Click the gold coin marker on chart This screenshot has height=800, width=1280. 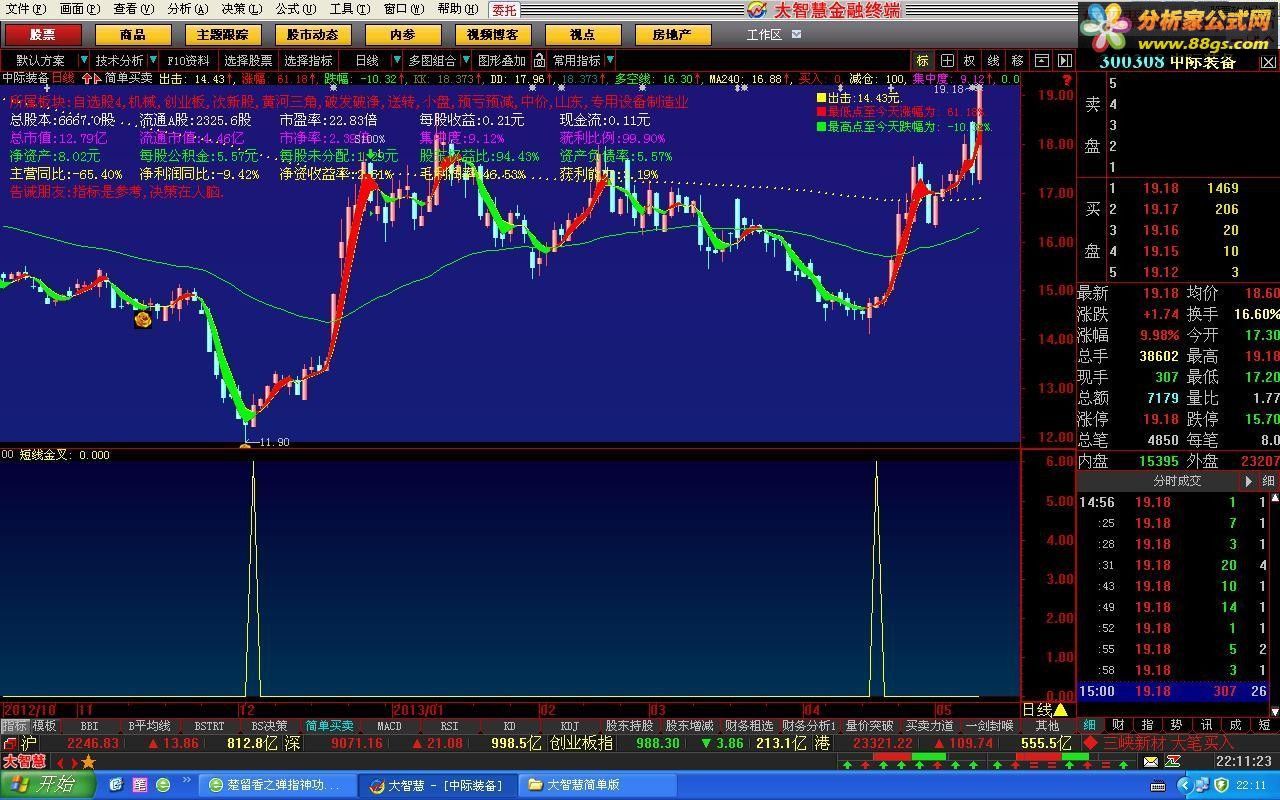click(143, 319)
